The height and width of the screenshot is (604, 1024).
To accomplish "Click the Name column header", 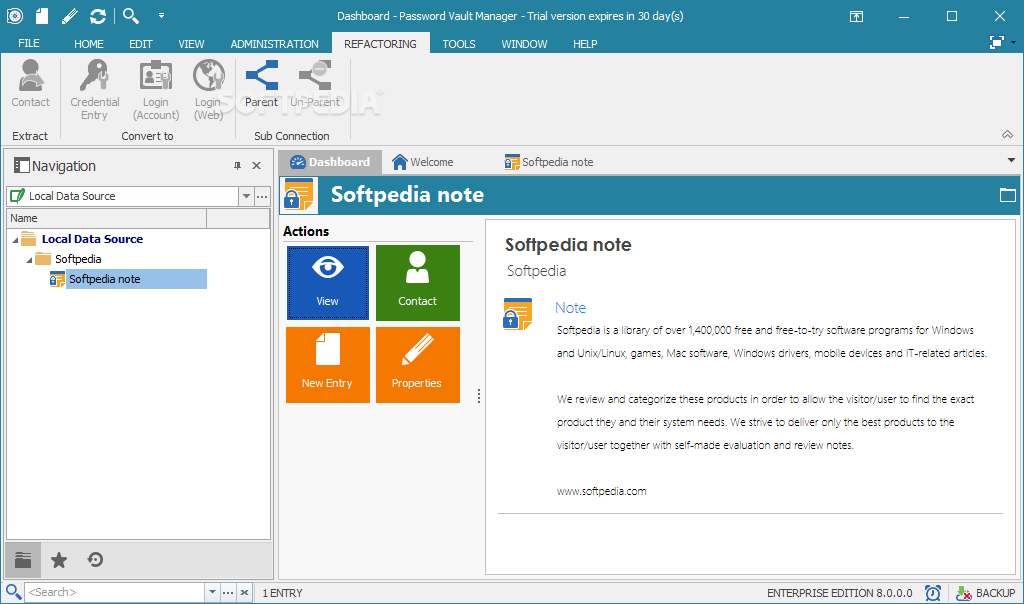I will (106, 218).
